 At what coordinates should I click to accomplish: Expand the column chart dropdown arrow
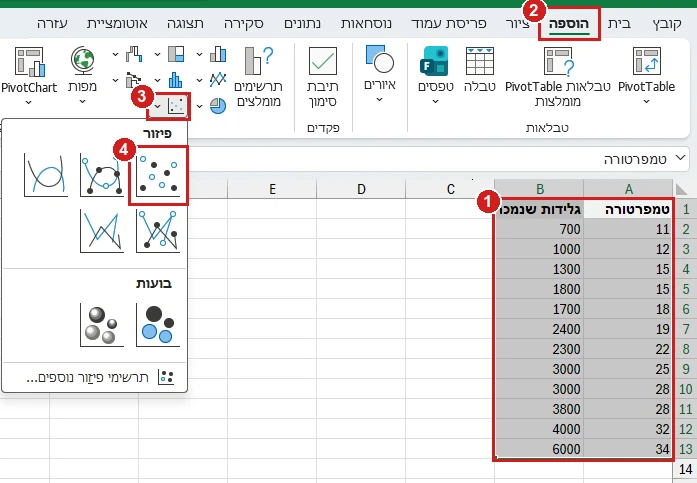tap(200, 55)
